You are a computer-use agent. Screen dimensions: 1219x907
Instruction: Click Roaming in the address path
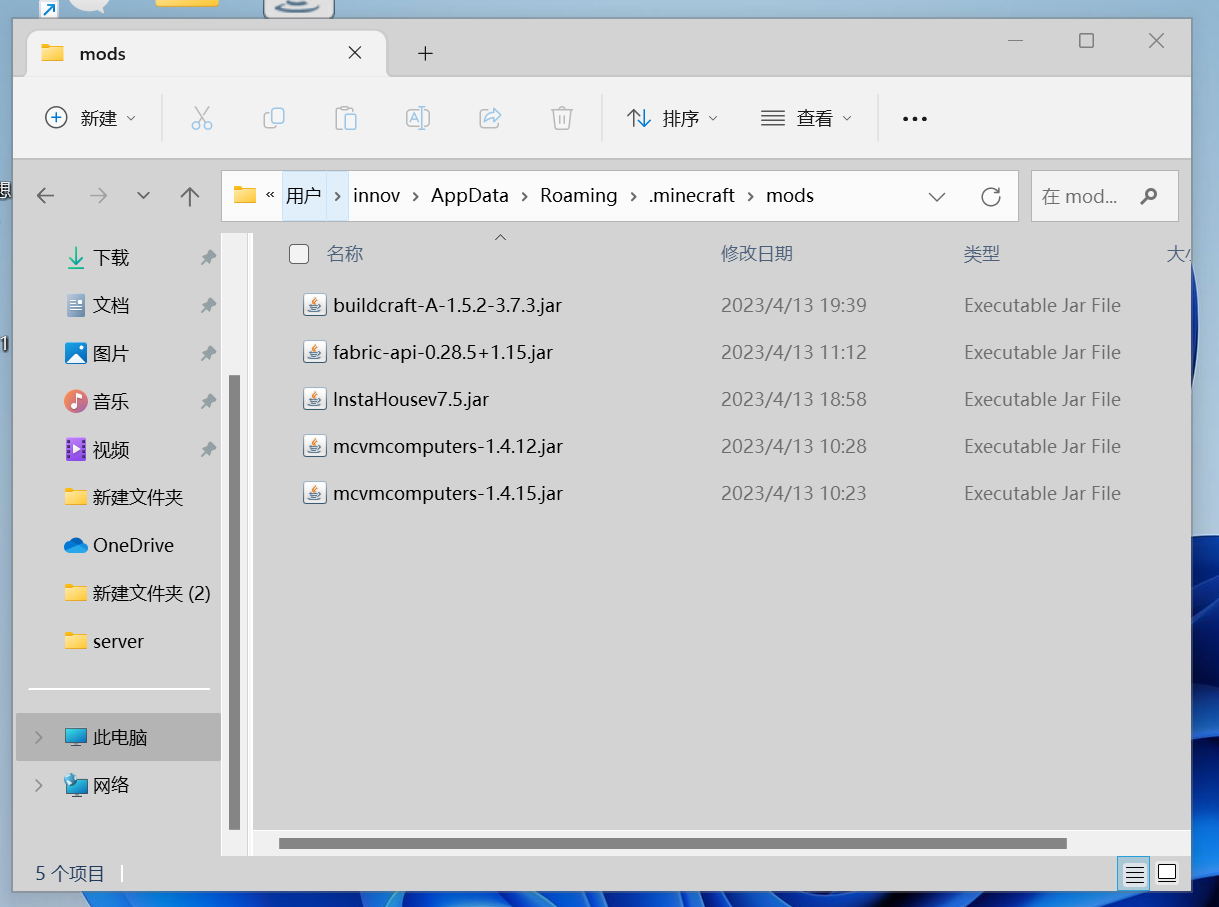[579, 196]
